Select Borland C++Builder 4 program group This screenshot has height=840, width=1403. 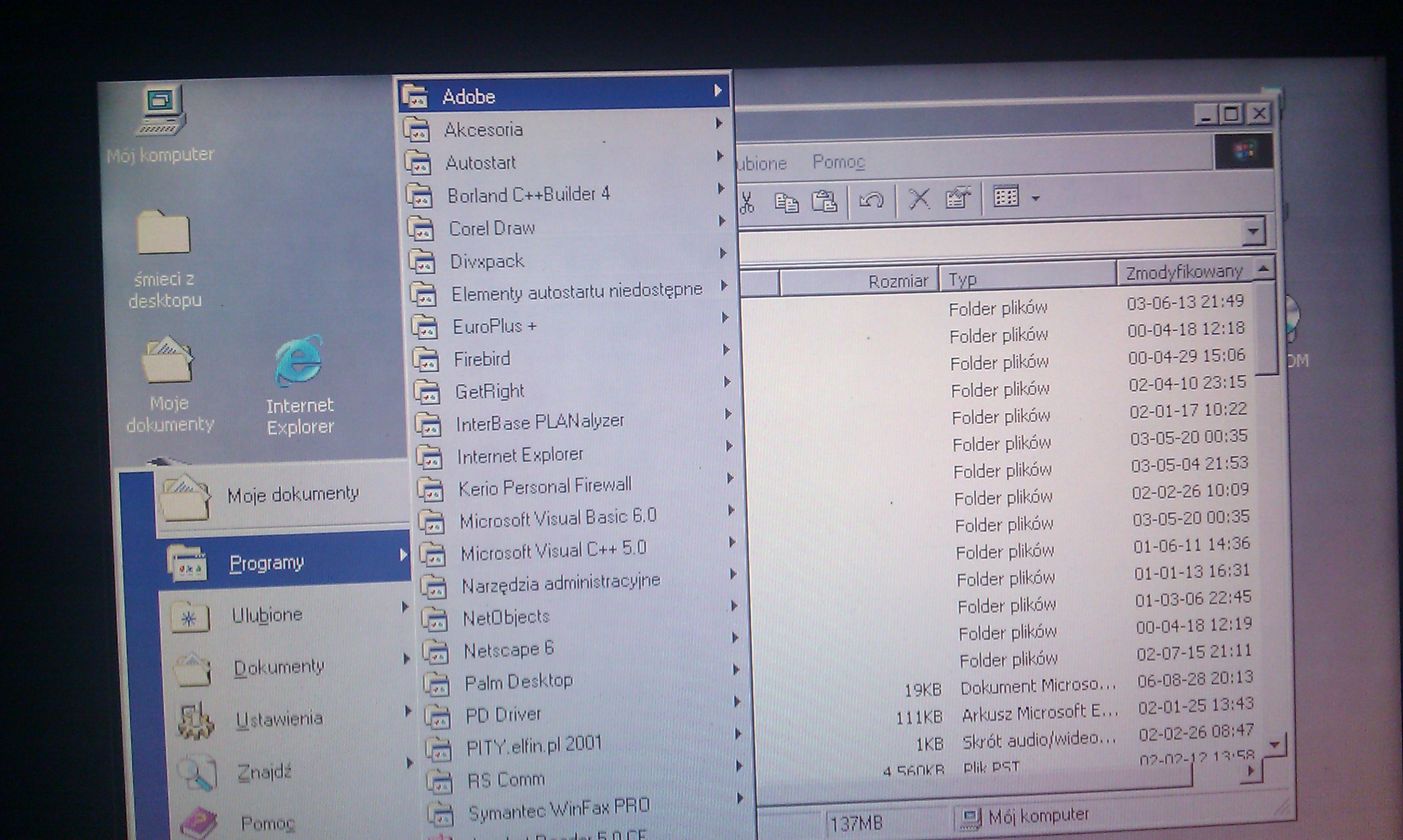tap(529, 195)
